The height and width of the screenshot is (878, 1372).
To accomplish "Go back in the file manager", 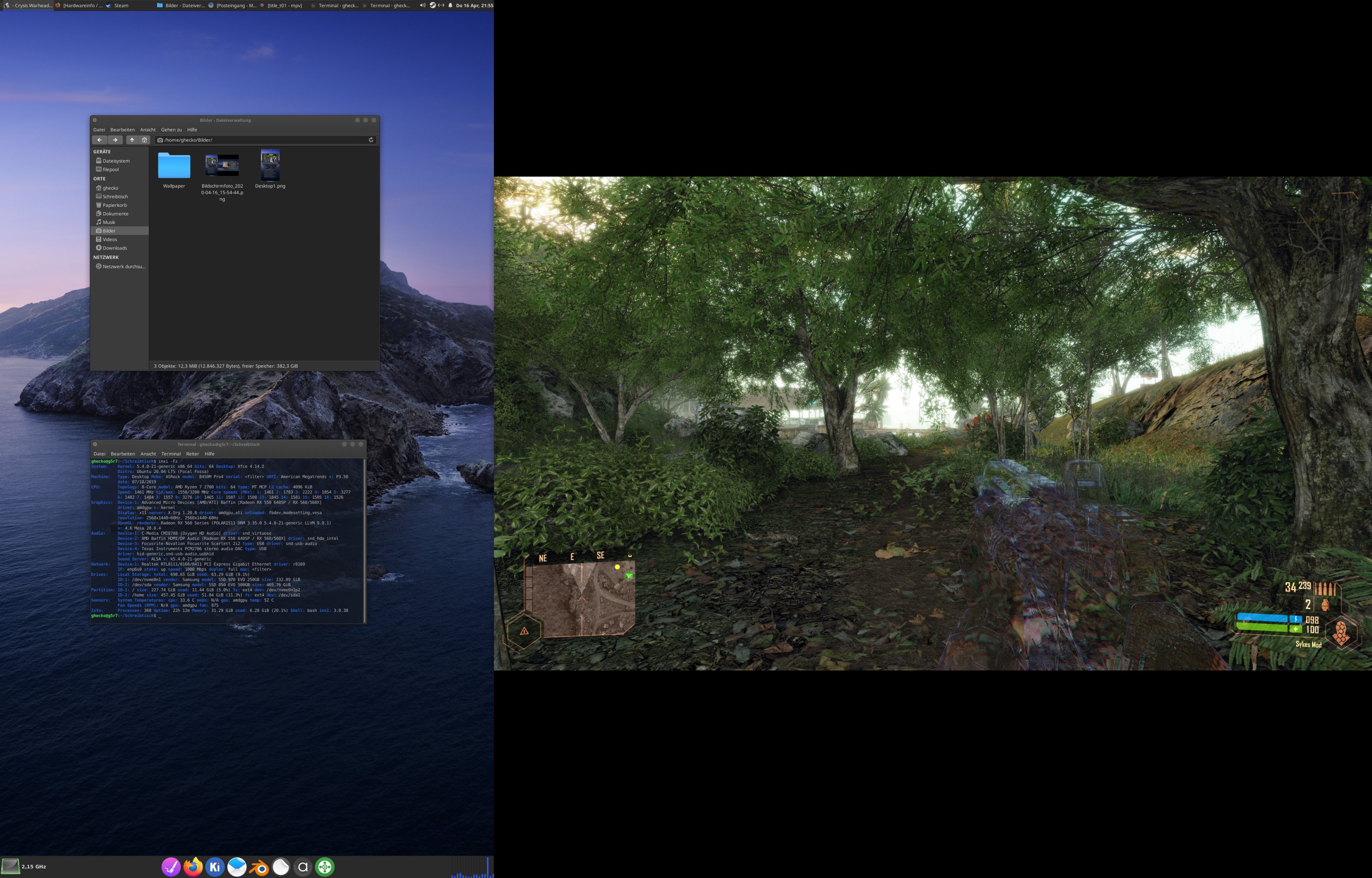I will 99,140.
